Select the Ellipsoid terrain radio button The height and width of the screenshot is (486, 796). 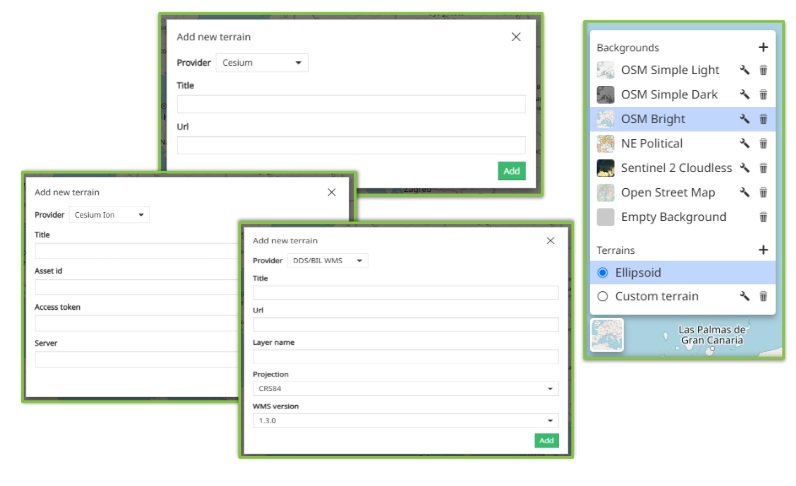(x=603, y=273)
